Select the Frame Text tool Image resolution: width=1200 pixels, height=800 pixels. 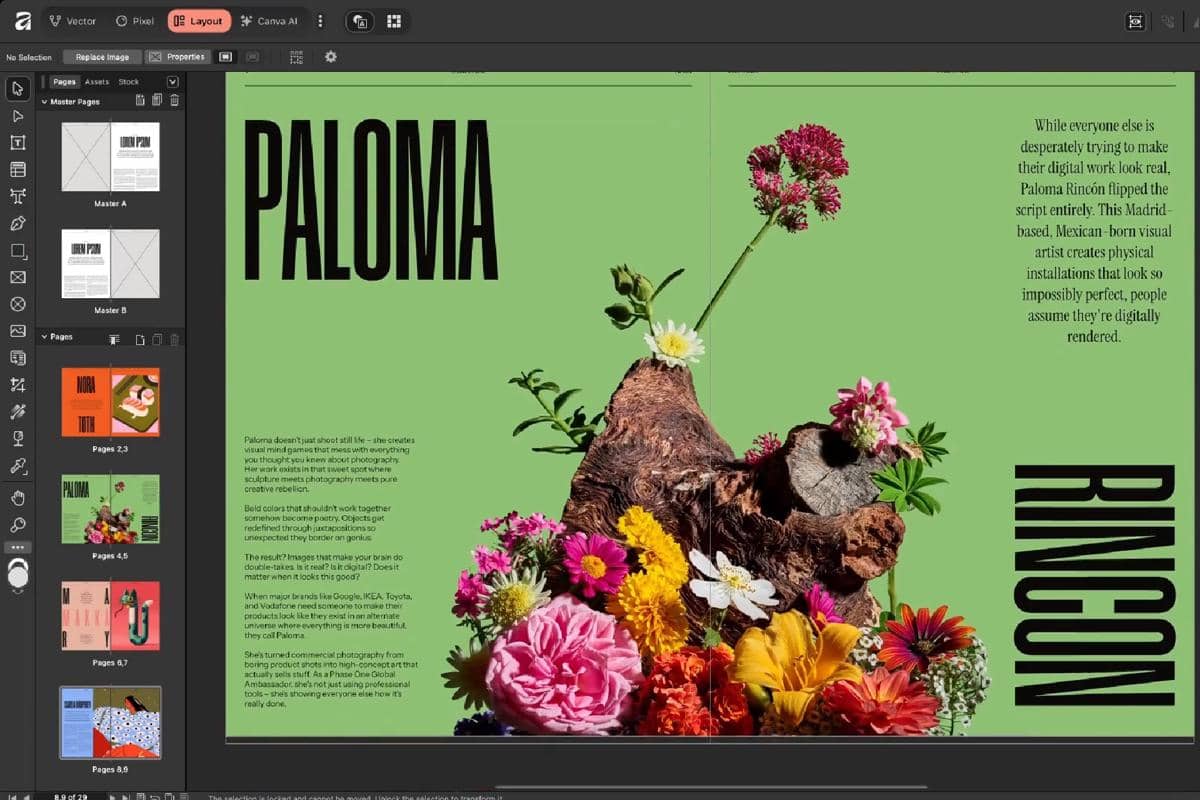[x=18, y=143]
